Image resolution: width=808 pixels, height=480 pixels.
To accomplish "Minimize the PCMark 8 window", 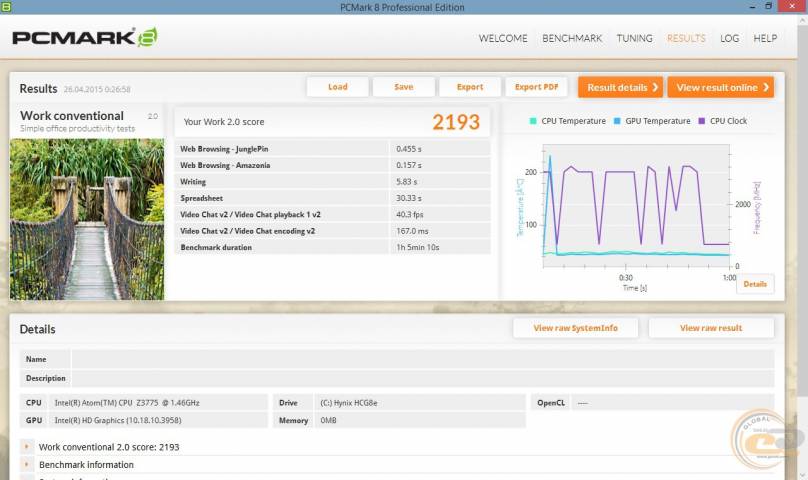I will pyautogui.click(x=752, y=6).
